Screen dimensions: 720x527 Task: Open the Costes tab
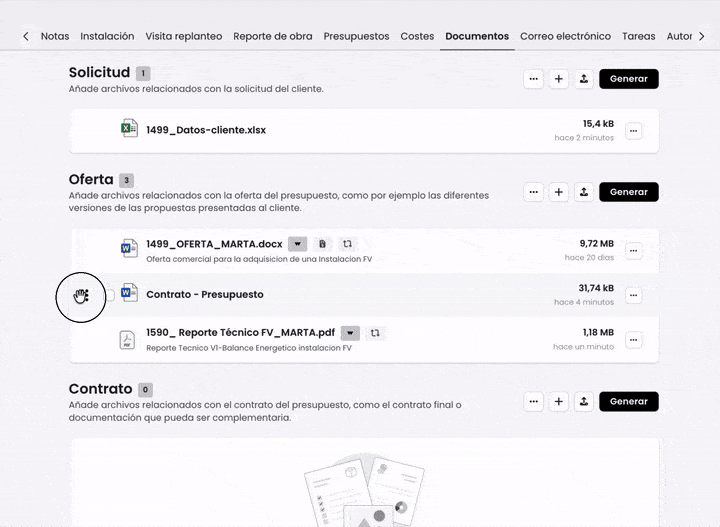coord(417,36)
